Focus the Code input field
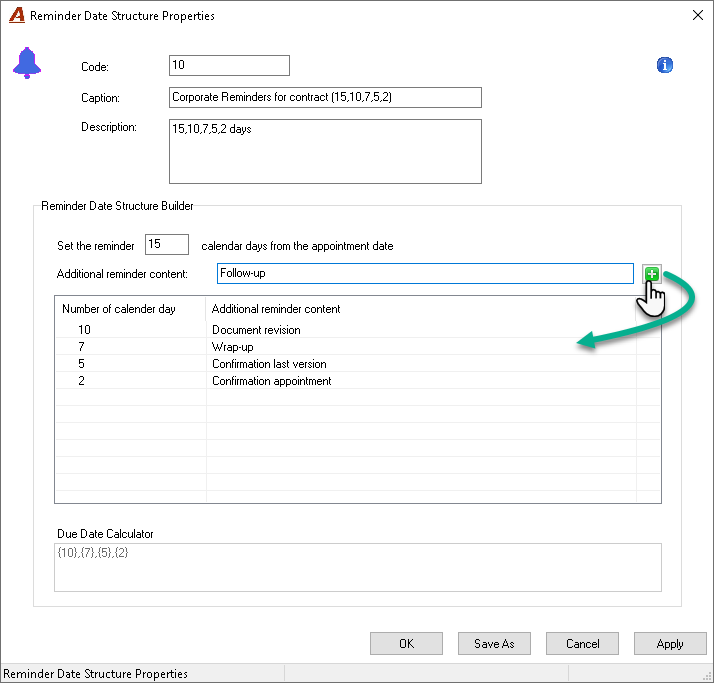 [229, 65]
